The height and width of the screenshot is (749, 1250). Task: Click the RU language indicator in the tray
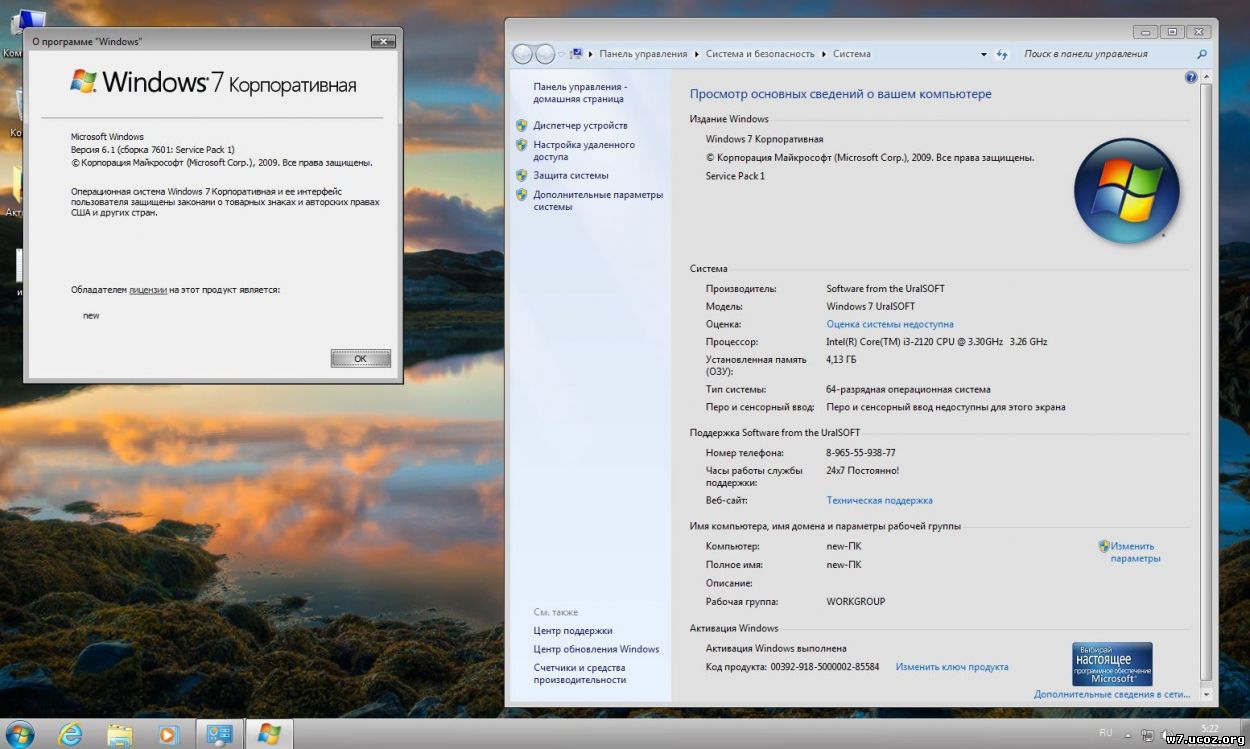[1105, 733]
